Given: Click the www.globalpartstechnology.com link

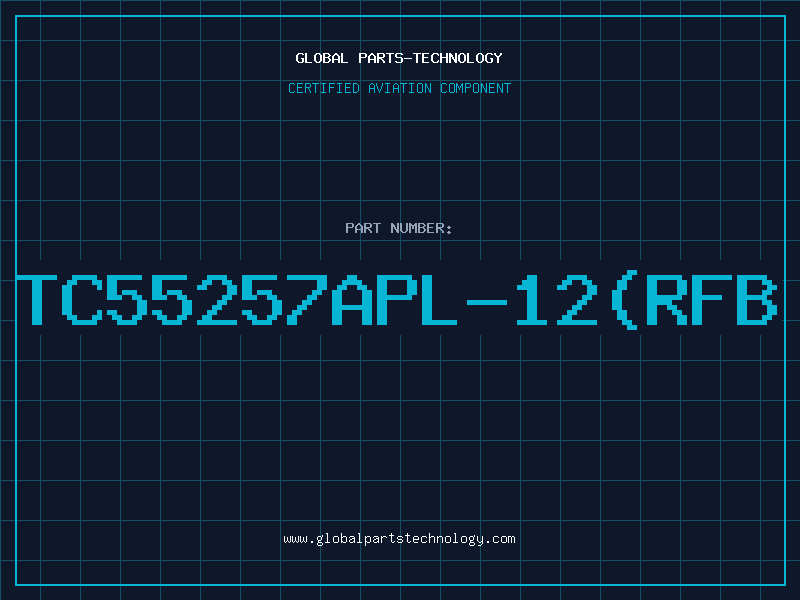Looking at the screenshot, I should [x=399, y=539].
